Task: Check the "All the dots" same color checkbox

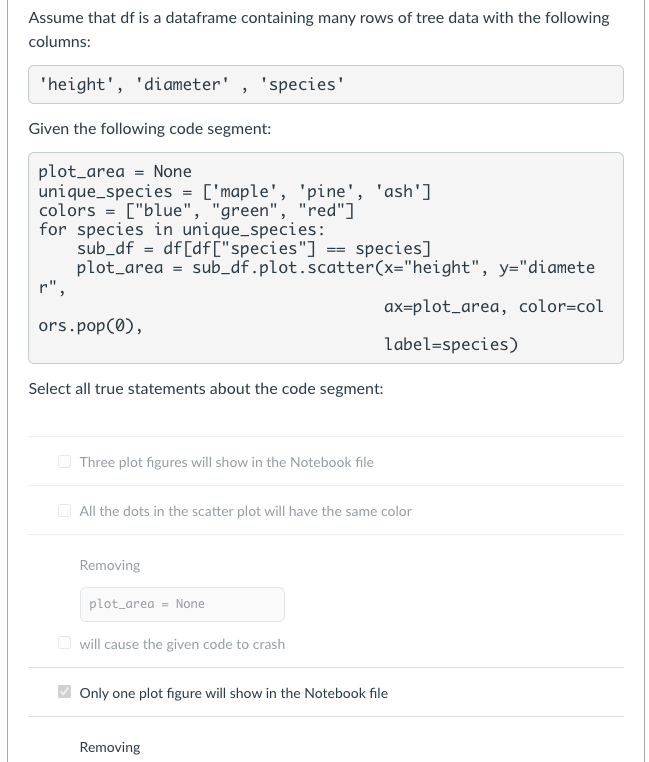Action: [64, 511]
